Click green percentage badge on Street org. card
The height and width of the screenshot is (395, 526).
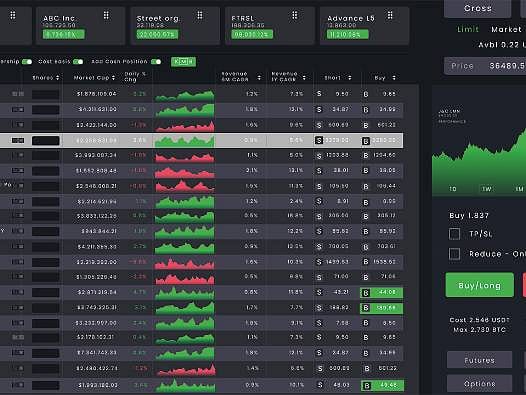(x=157, y=34)
